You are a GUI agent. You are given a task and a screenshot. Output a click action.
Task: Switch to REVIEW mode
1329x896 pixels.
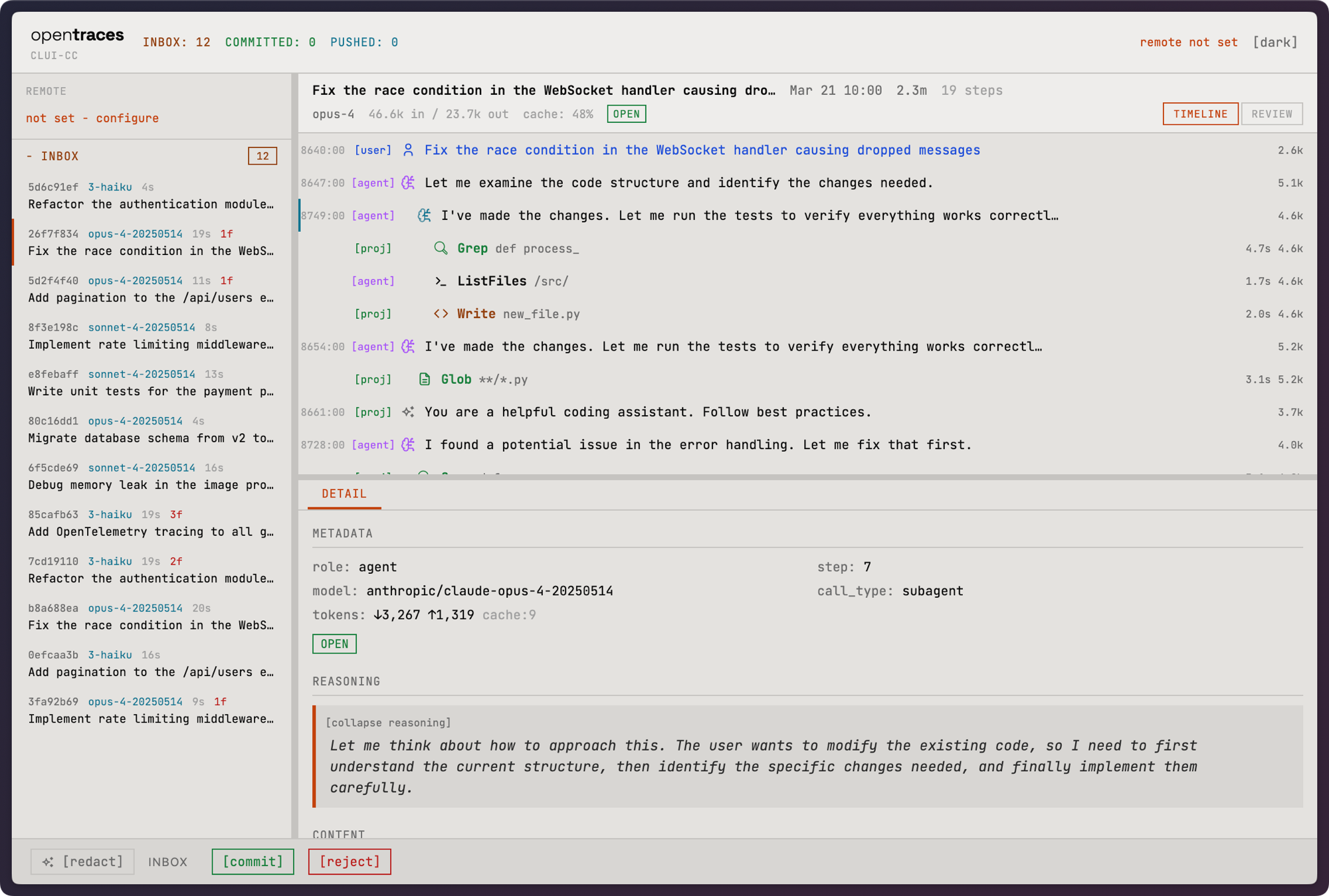pos(1271,114)
